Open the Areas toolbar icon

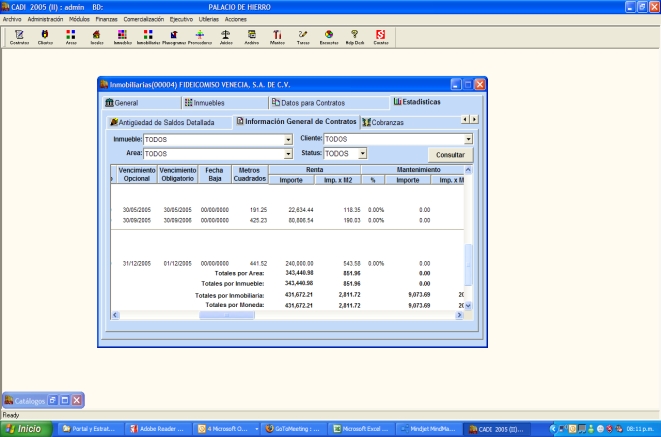click(71, 36)
